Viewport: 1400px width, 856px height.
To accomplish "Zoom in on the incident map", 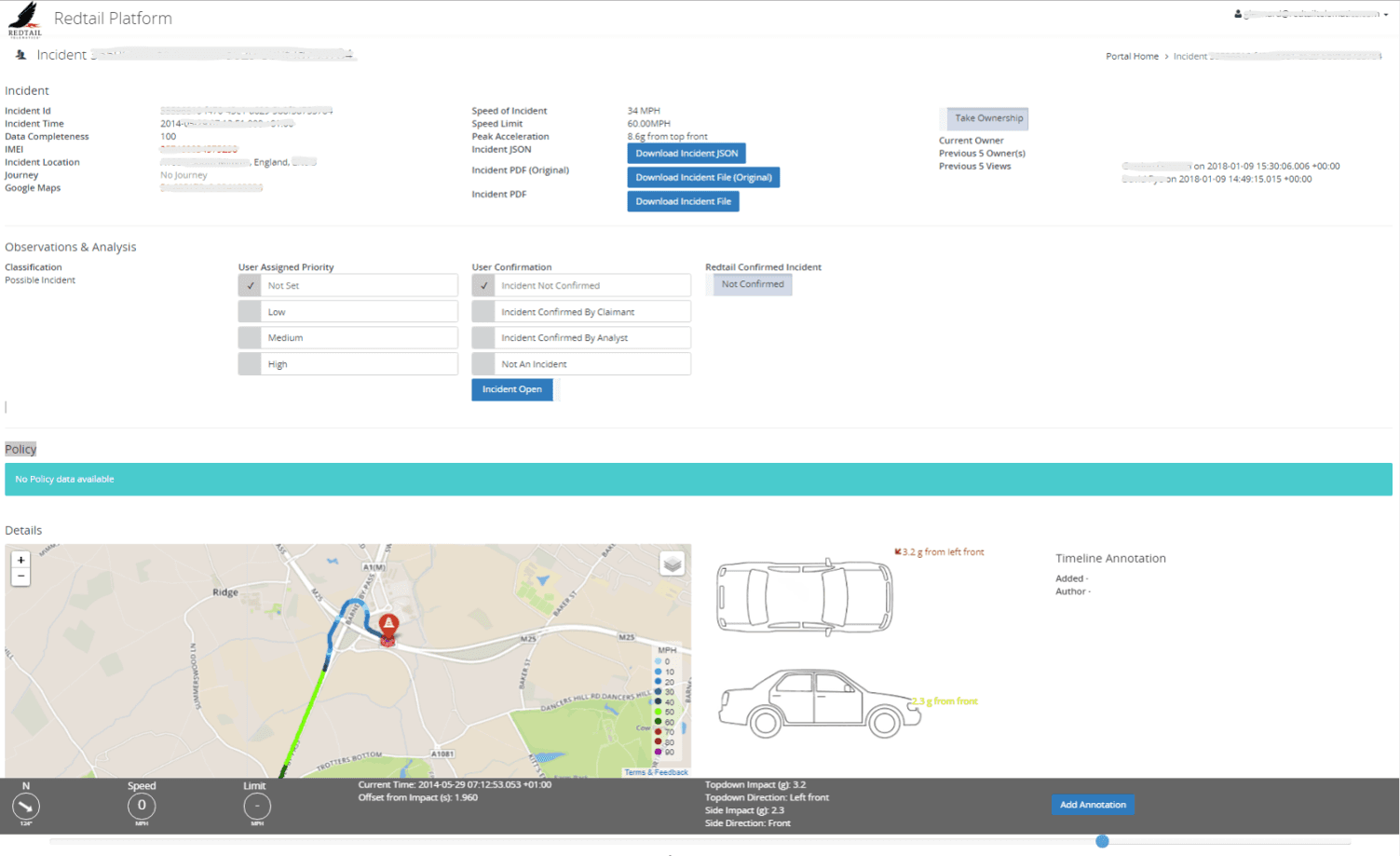I will click(x=20, y=560).
